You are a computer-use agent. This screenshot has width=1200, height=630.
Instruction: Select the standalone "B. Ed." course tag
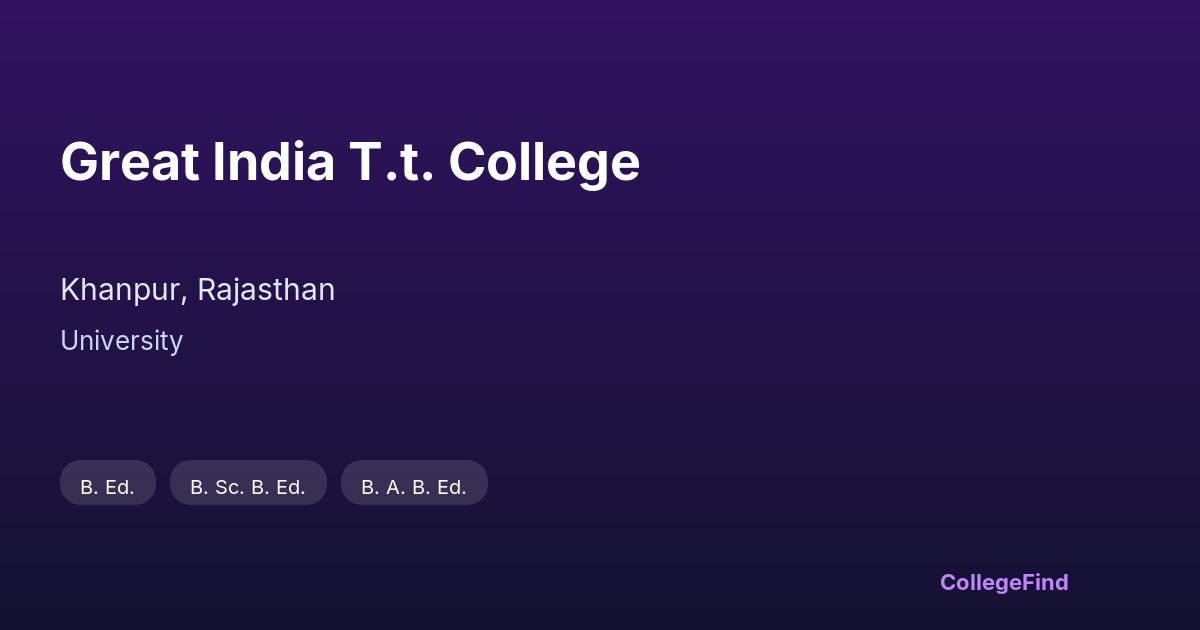click(107, 487)
